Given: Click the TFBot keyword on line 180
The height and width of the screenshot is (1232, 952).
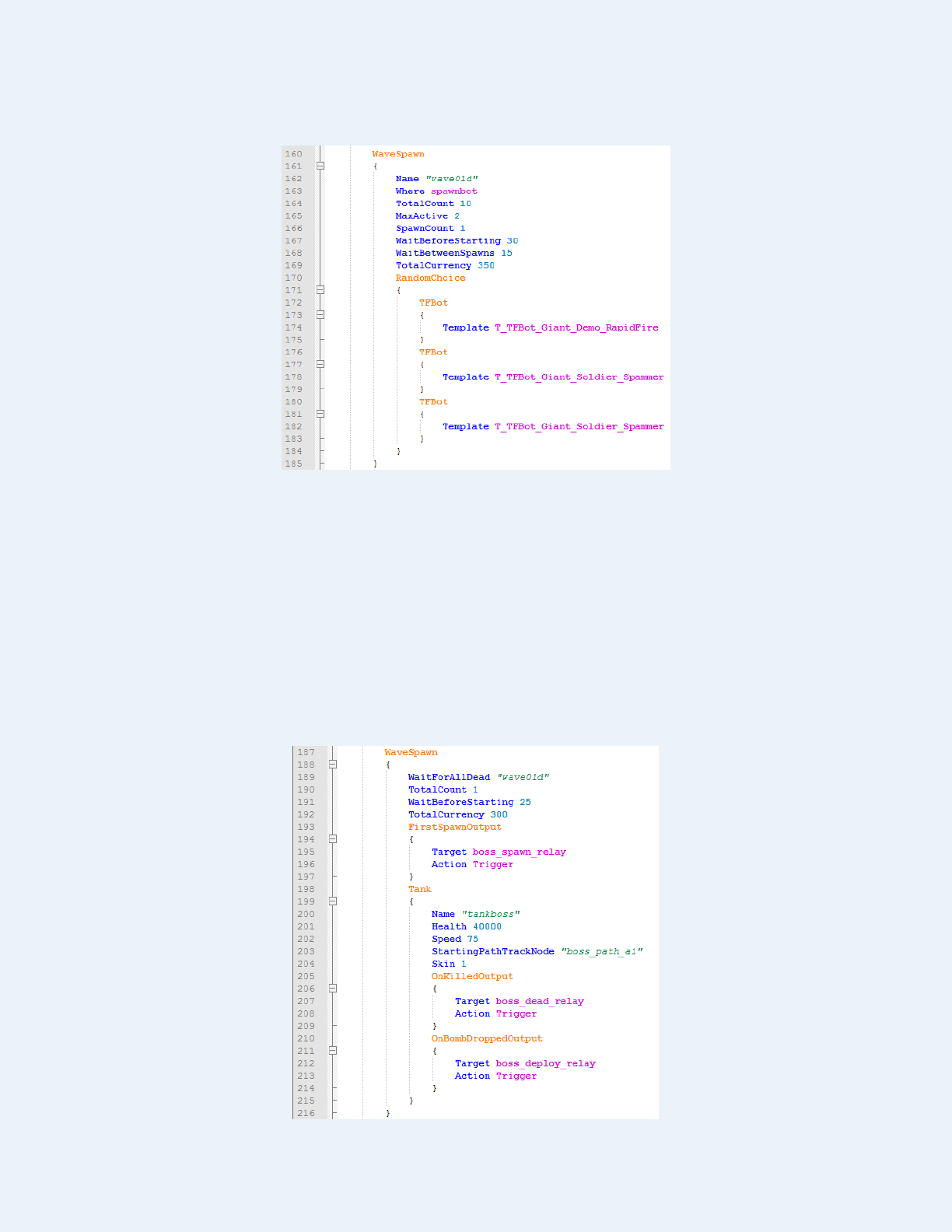Looking at the screenshot, I should pos(433,402).
